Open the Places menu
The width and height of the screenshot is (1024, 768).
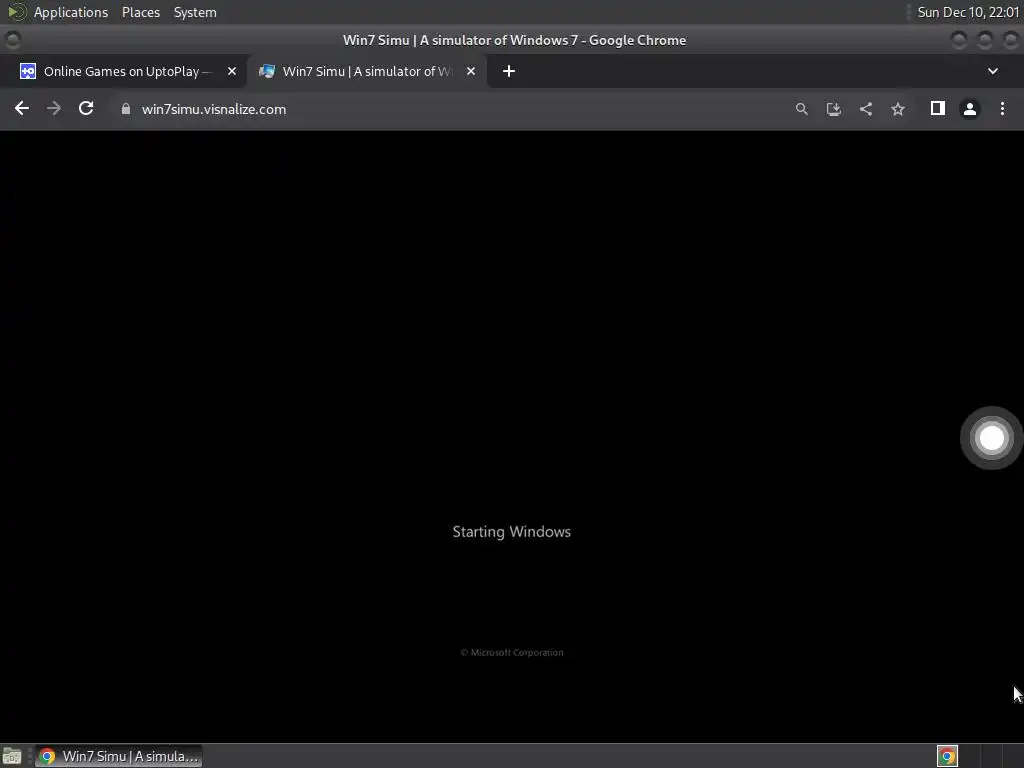[x=140, y=12]
